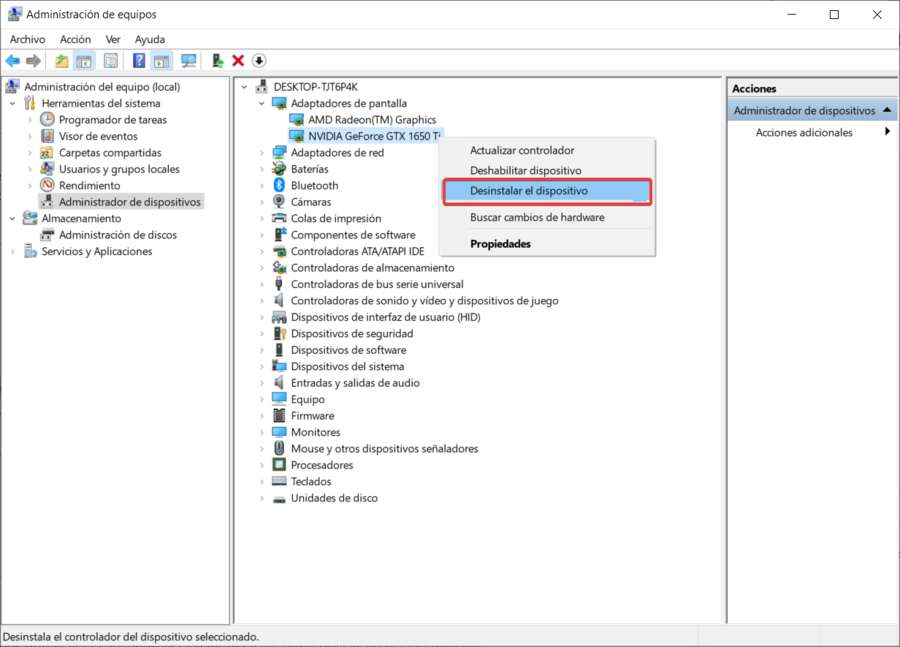Screen dimensions: 900x647
Task: Select Administración de discos
Action: click(x=118, y=235)
